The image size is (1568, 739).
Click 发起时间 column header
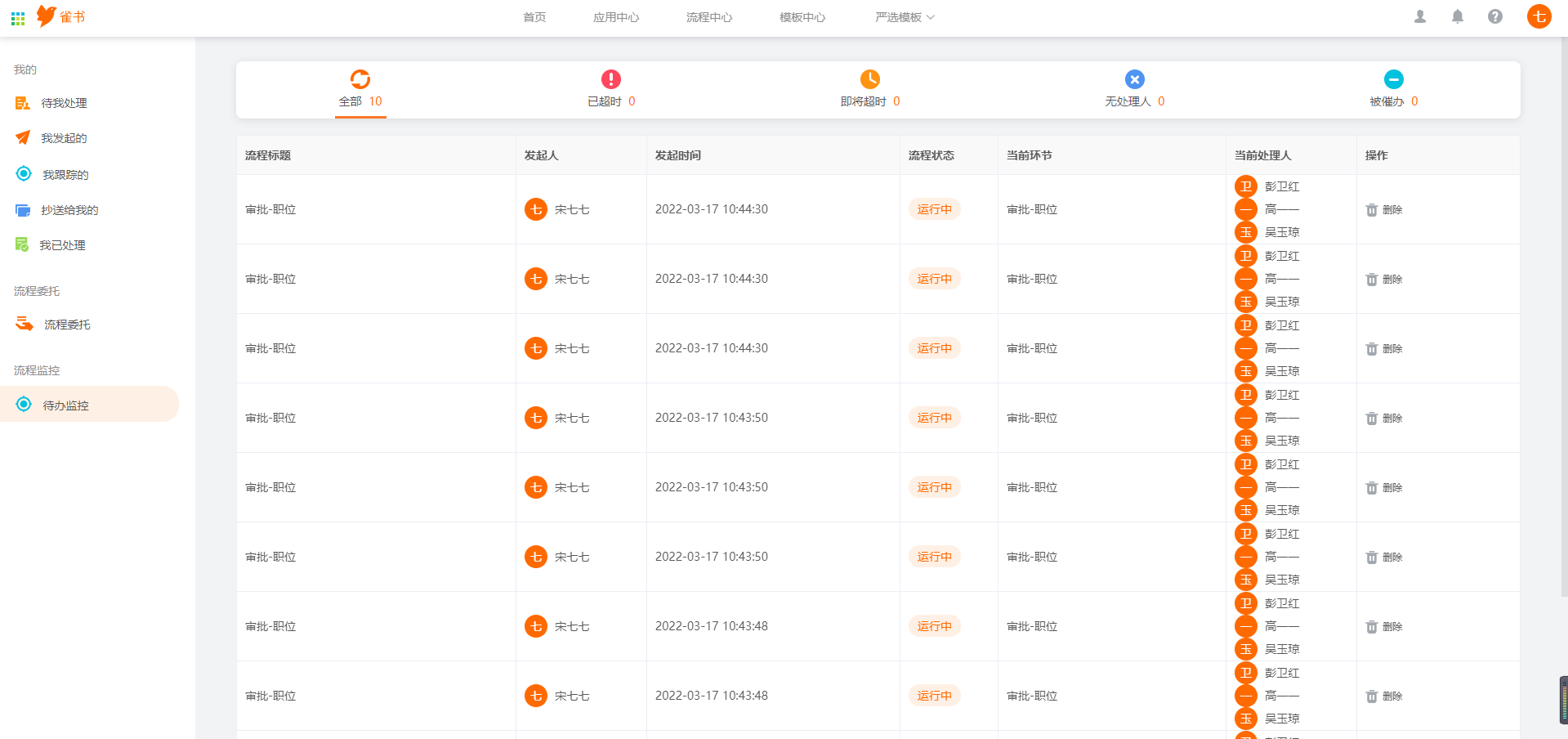tap(678, 155)
